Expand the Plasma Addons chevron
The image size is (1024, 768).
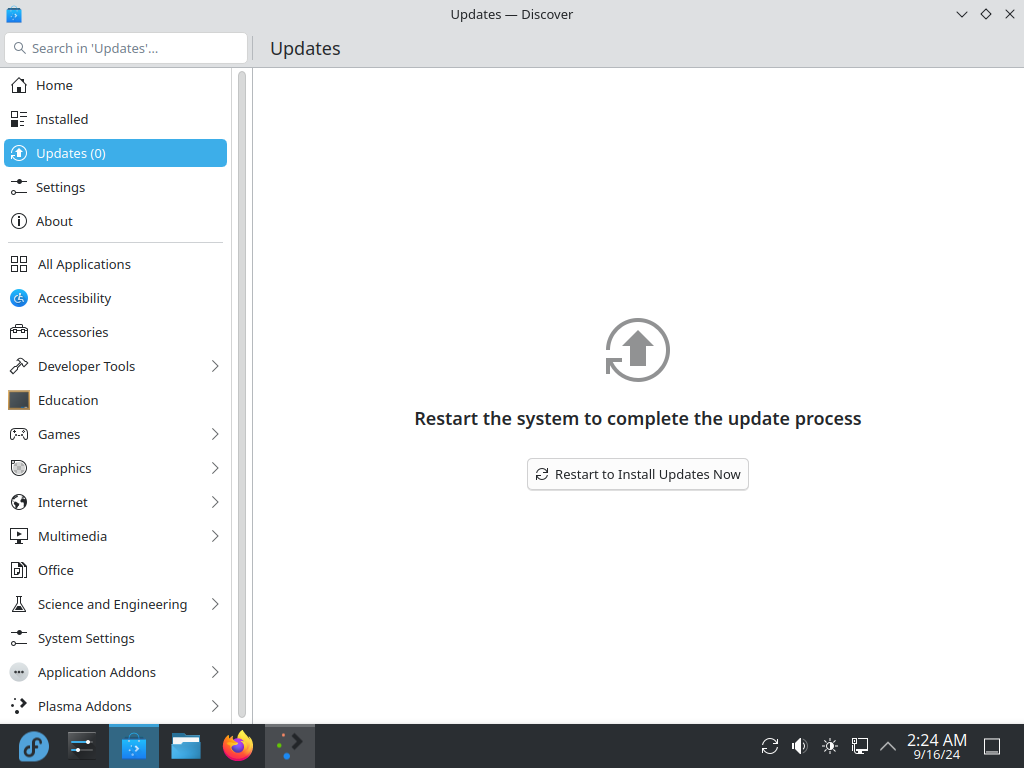point(215,706)
